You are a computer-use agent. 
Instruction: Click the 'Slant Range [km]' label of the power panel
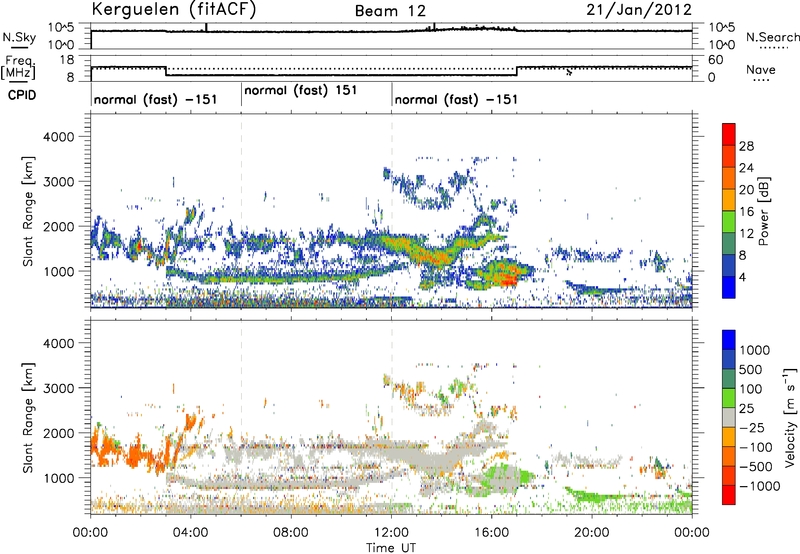[28, 211]
